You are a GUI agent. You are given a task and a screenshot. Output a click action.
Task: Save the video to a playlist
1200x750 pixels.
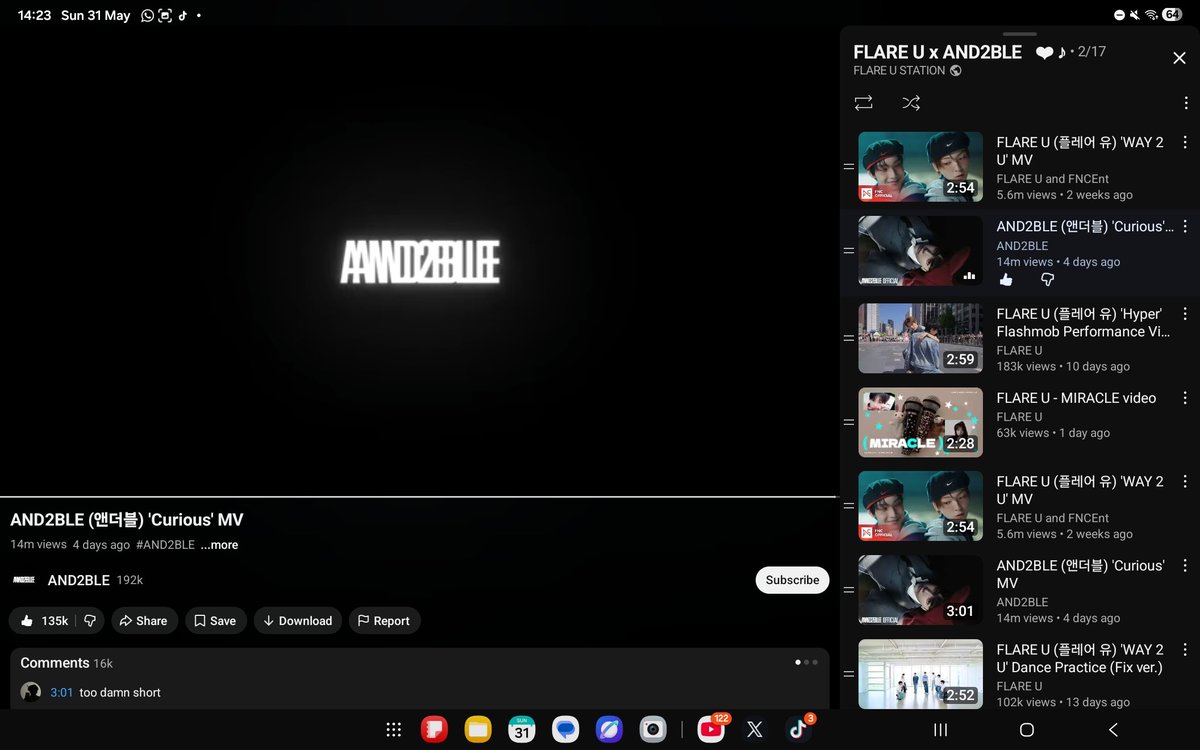click(215, 621)
